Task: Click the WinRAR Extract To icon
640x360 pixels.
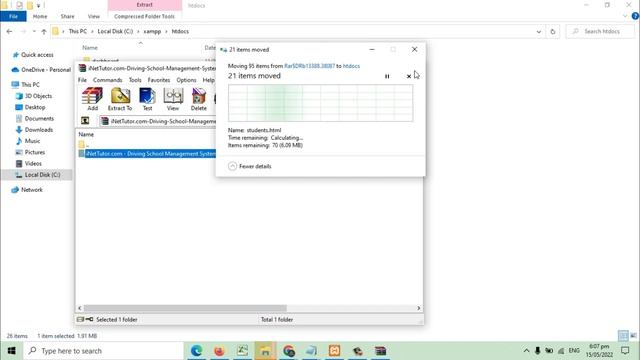Action: pos(120,99)
